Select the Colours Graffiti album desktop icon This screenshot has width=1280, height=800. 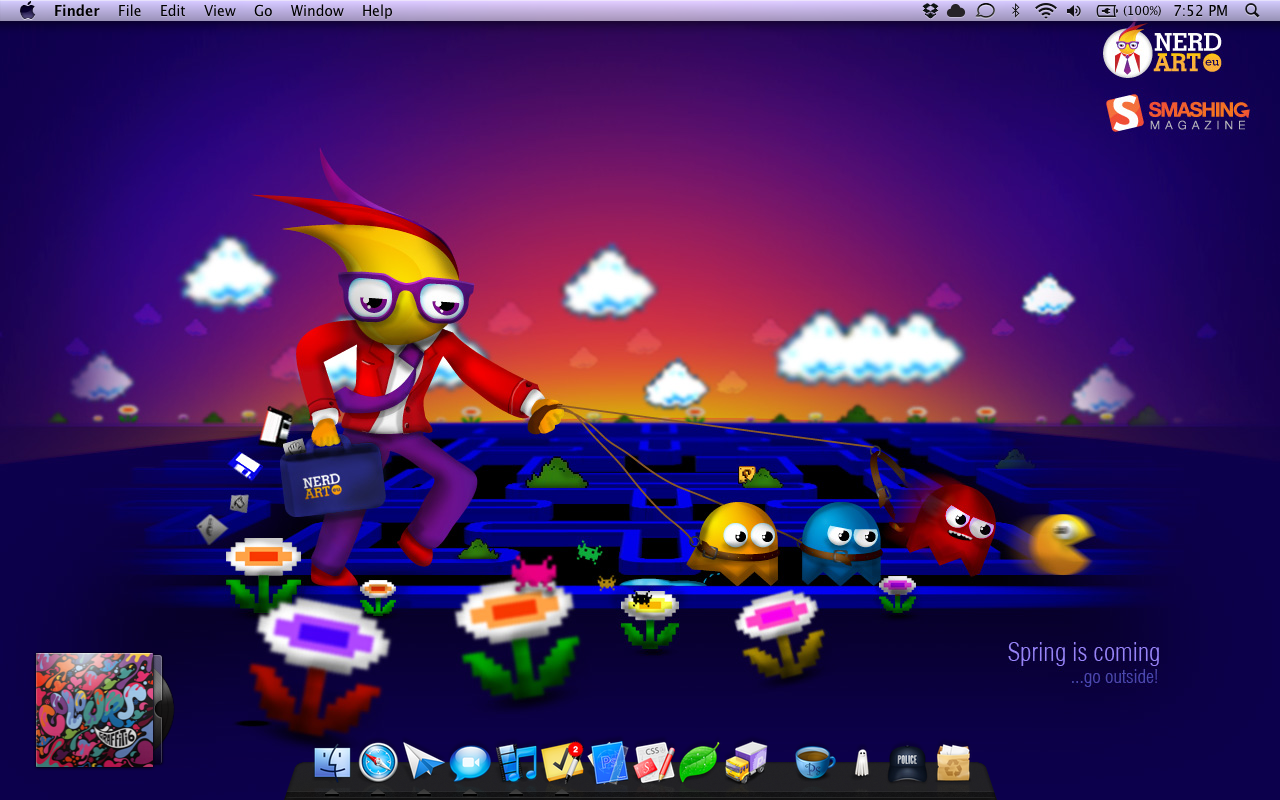tap(103, 710)
